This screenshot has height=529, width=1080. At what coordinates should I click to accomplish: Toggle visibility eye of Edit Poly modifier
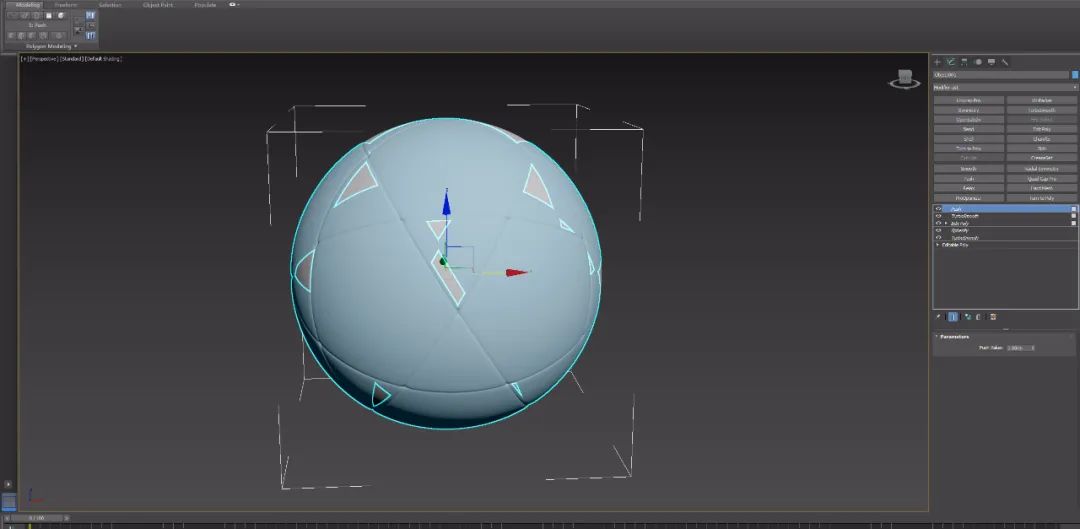[938, 223]
